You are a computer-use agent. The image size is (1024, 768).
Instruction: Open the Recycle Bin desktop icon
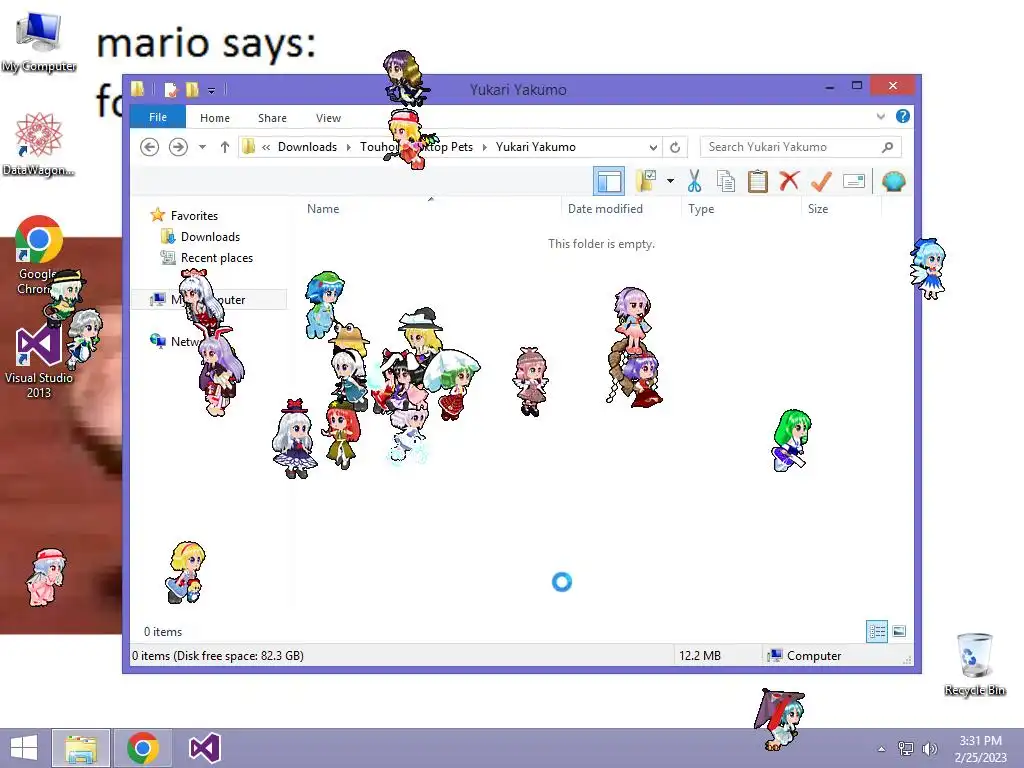coord(974,664)
